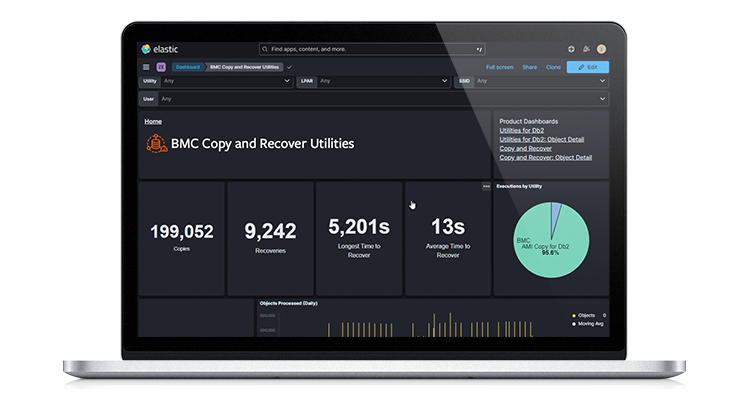Expand the breadcrumb chevron after dashboard title
This screenshot has height=400, width=750.
pyautogui.click(x=289, y=67)
